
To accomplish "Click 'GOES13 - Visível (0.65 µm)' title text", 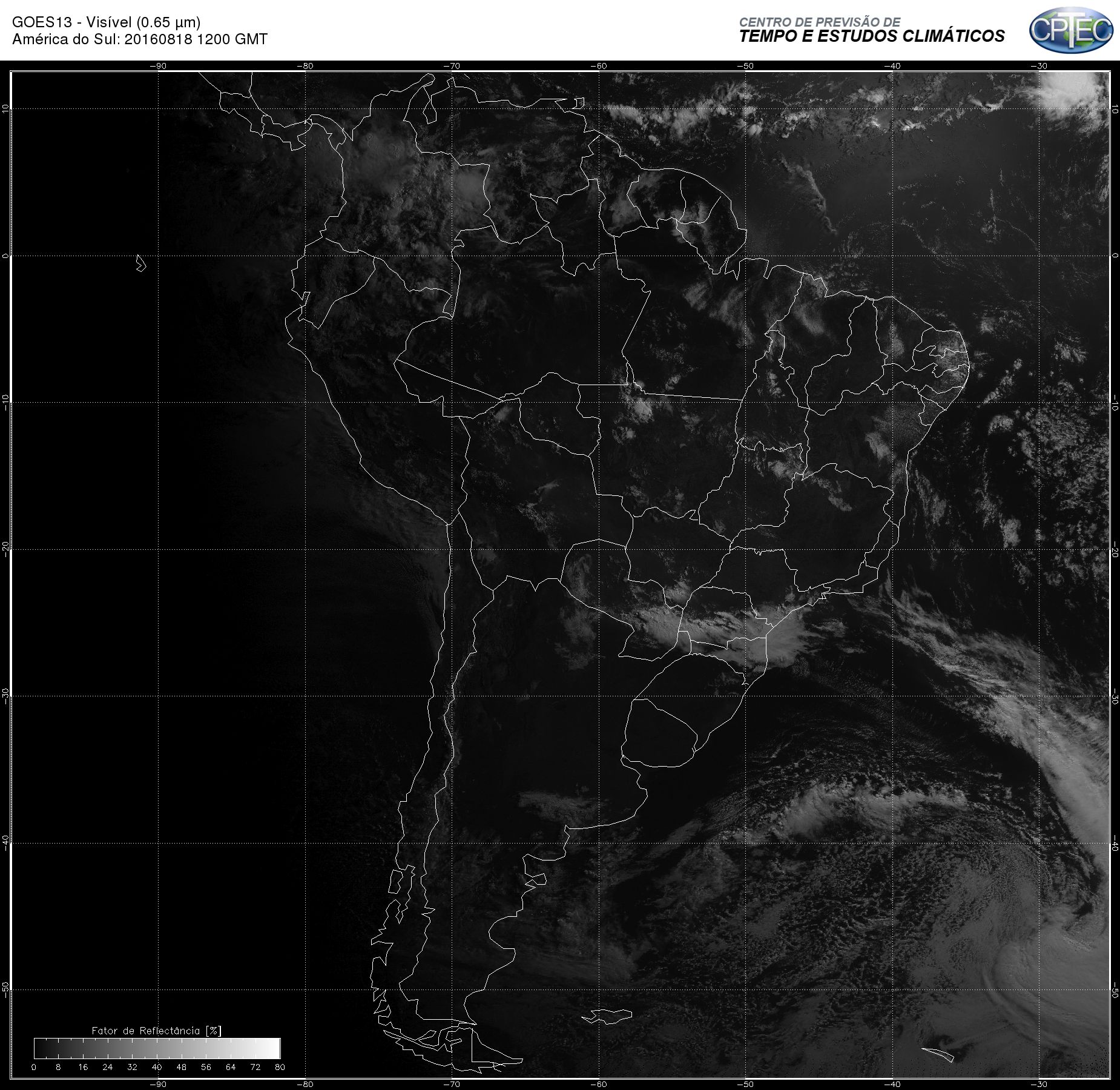I will (107, 22).
